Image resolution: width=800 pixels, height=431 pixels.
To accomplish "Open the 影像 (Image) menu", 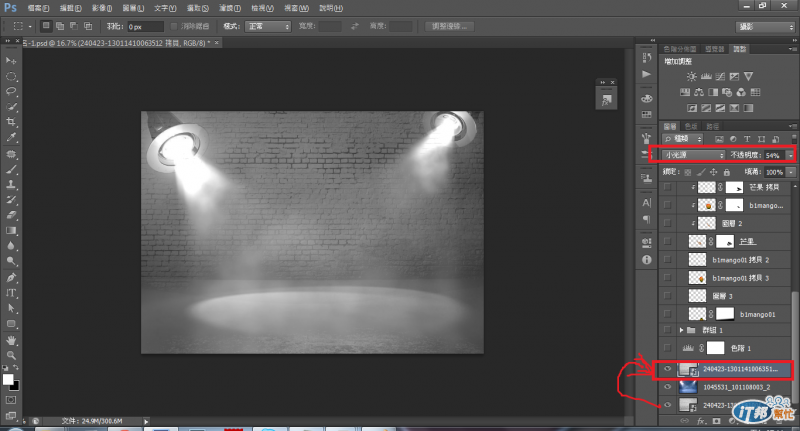I will (x=102, y=8).
